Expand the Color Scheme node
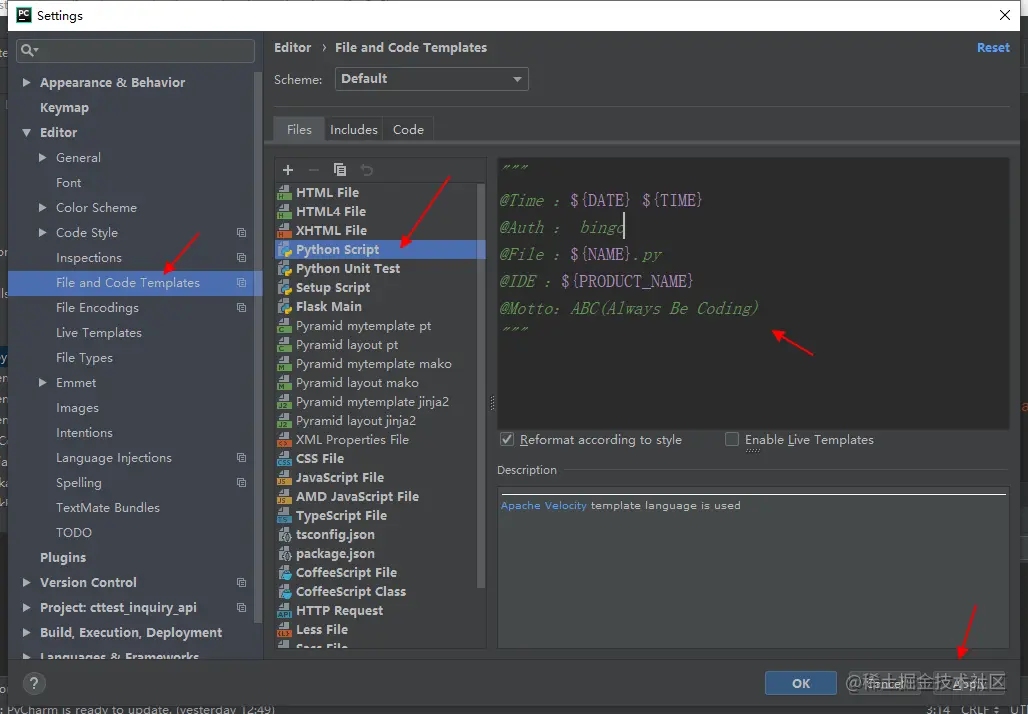1028x714 pixels. [x=43, y=208]
